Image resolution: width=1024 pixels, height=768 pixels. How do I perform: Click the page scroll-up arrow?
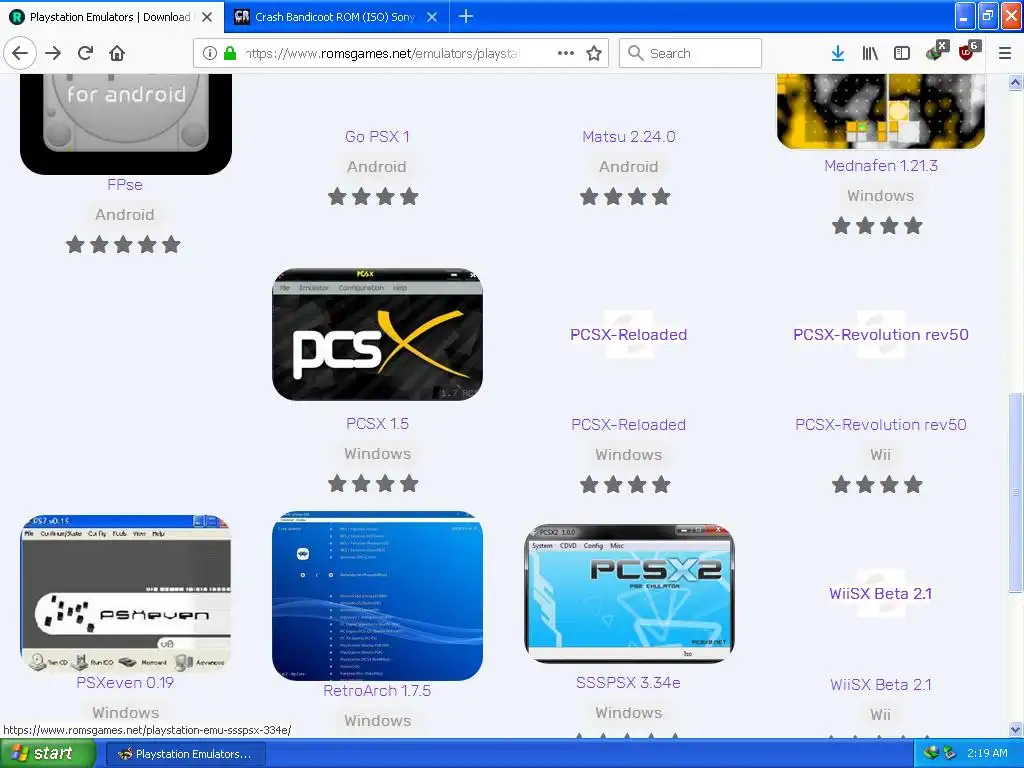click(1015, 82)
